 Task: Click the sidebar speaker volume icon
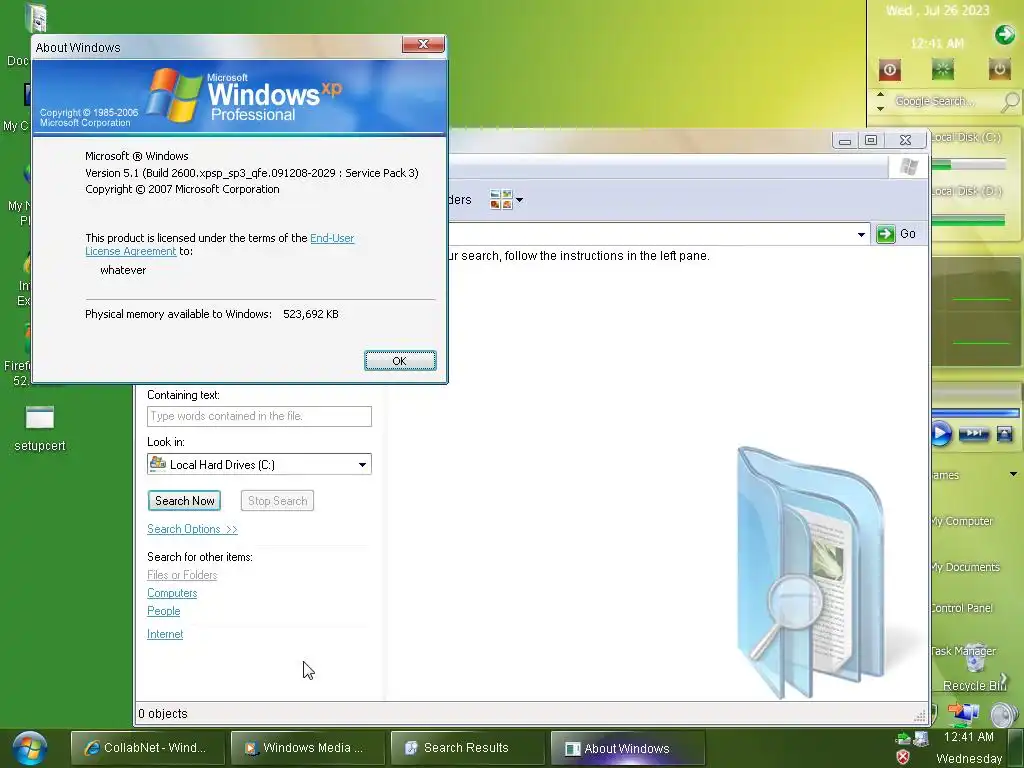(1004, 715)
